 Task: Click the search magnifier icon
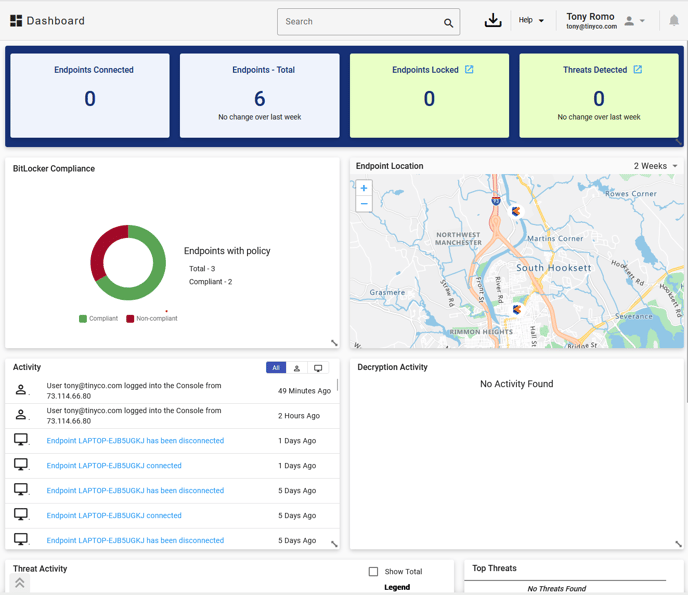point(448,22)
